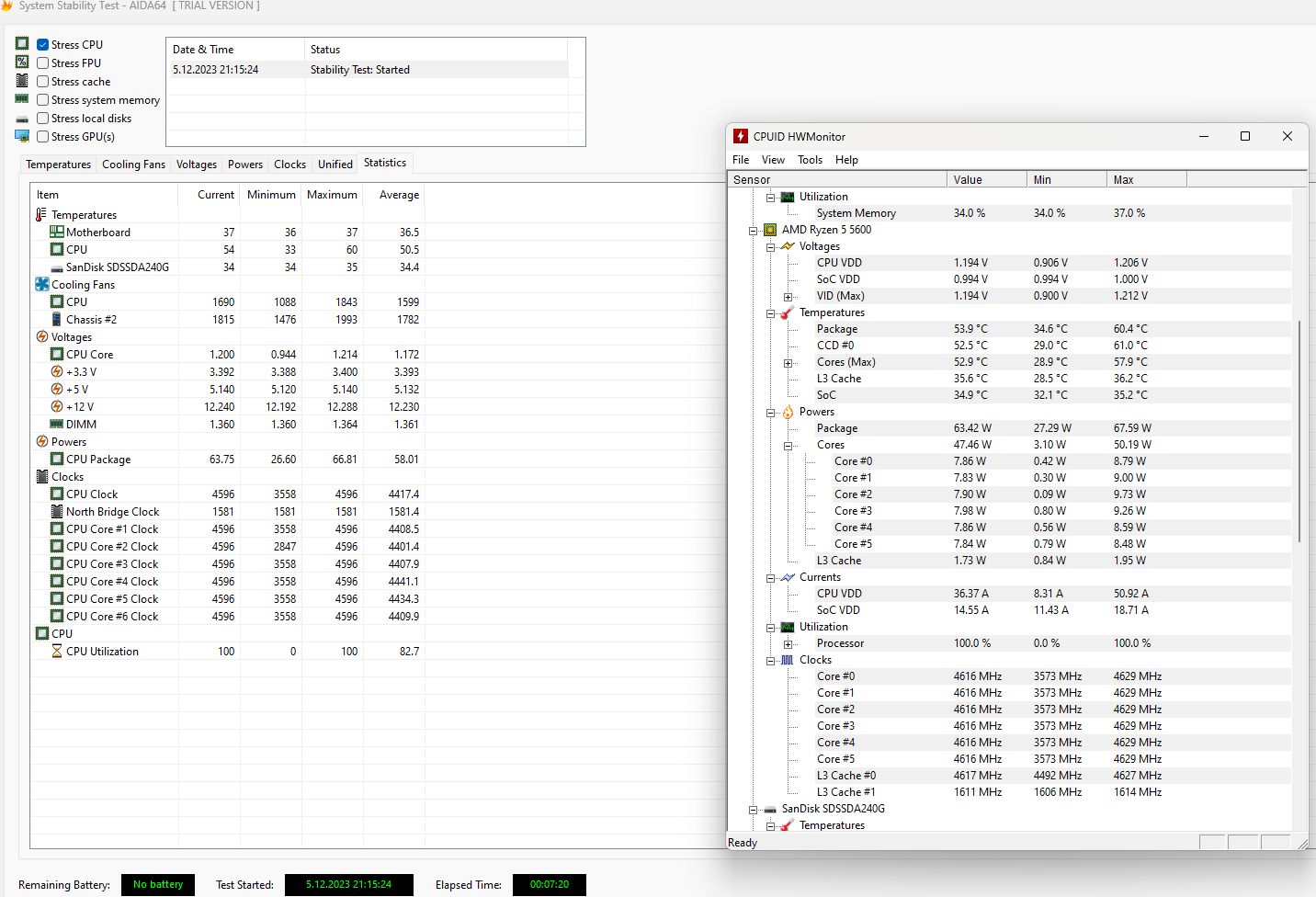Click the SanDisk SDSSDA240G drive icon in HWMonitor
Screen dimensions: 1316x897
click(770, 809)
